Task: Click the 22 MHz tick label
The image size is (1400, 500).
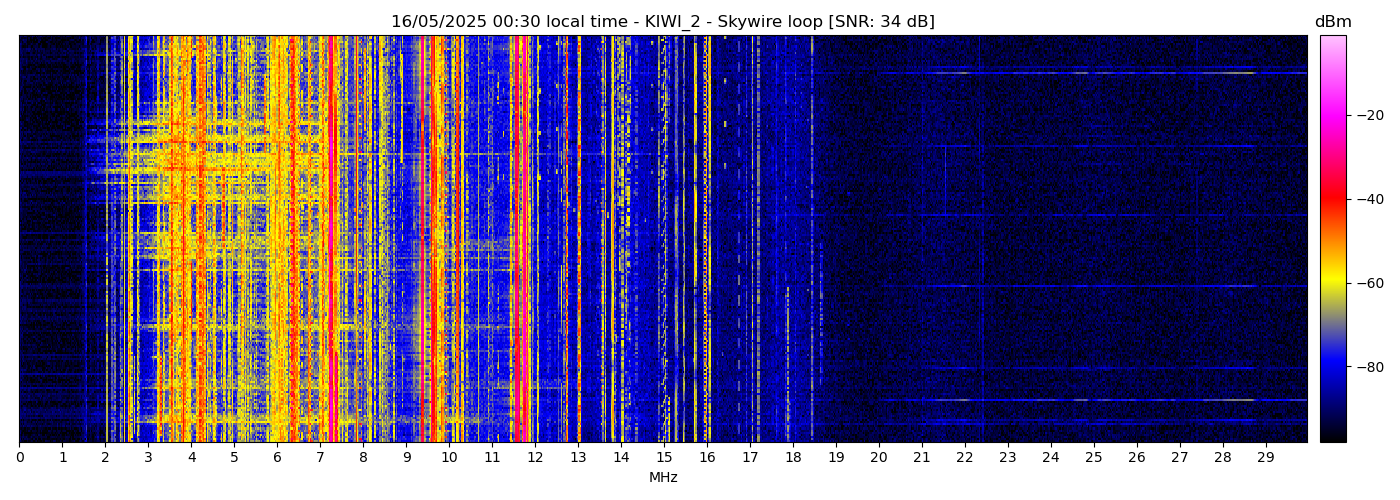Action: point(964,457)
